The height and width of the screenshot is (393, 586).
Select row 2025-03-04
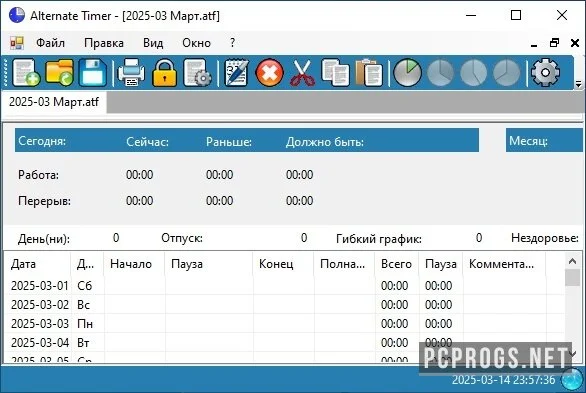click(x=284, y=343)
